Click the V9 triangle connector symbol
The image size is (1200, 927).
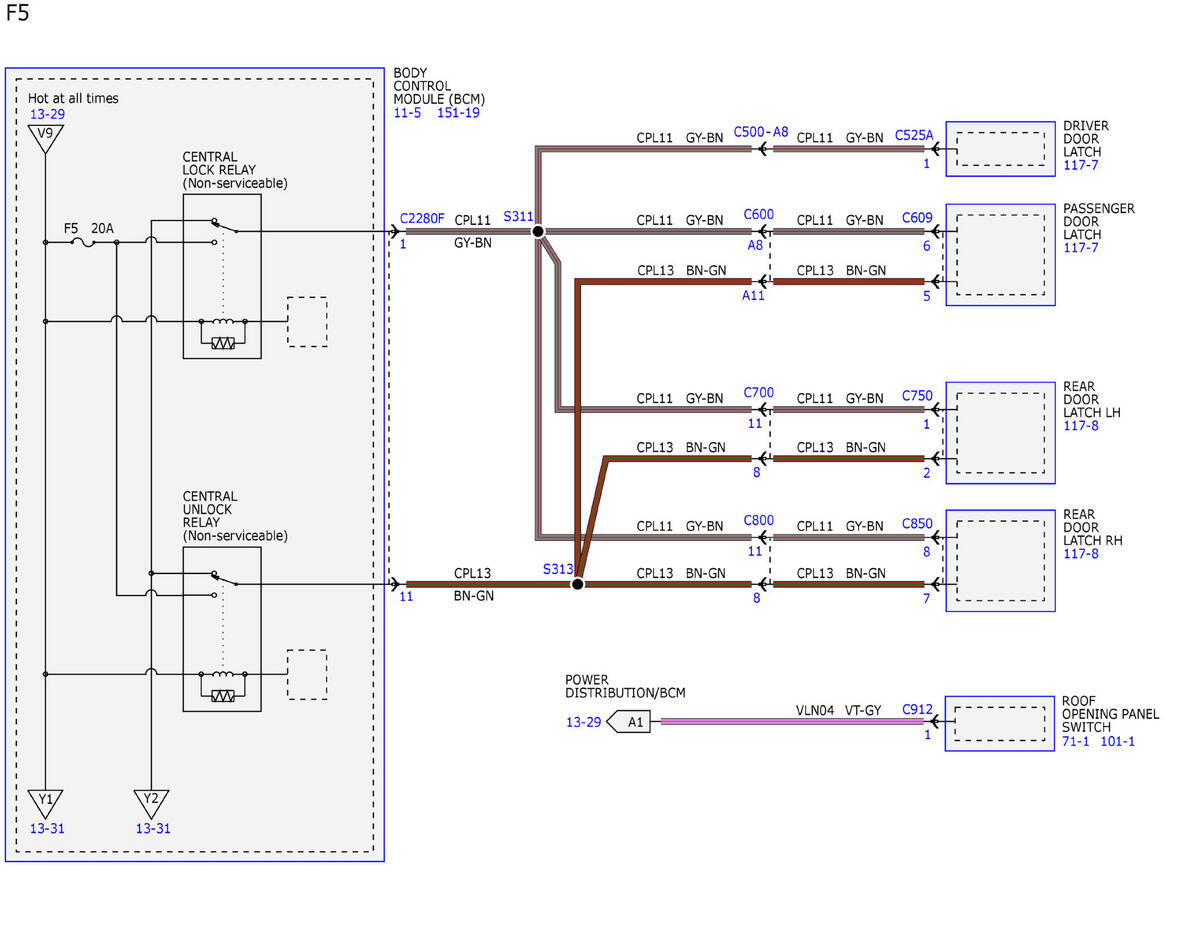click(45, 138)
